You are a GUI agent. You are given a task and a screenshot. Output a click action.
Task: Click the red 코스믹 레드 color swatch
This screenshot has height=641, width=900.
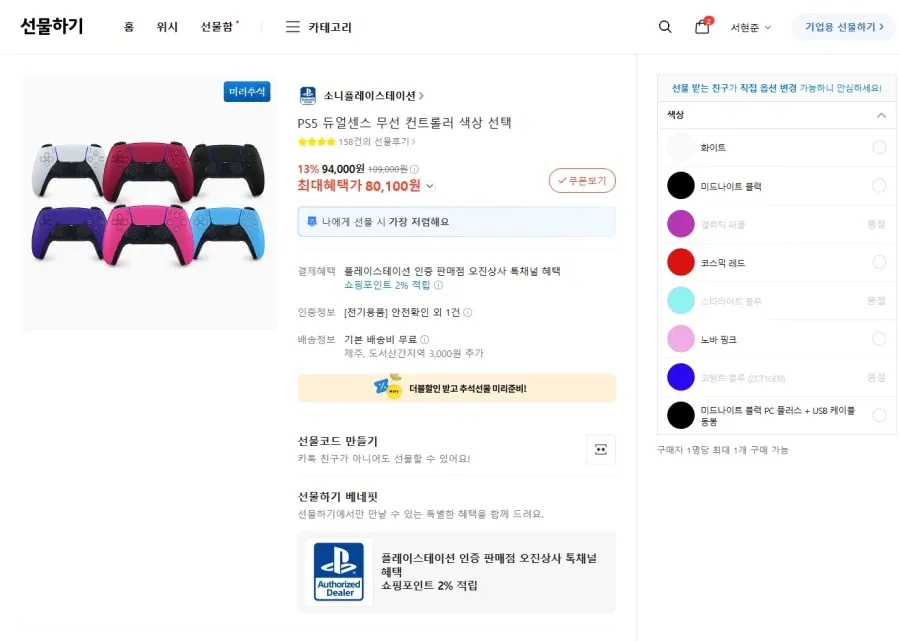pos(681,262)
